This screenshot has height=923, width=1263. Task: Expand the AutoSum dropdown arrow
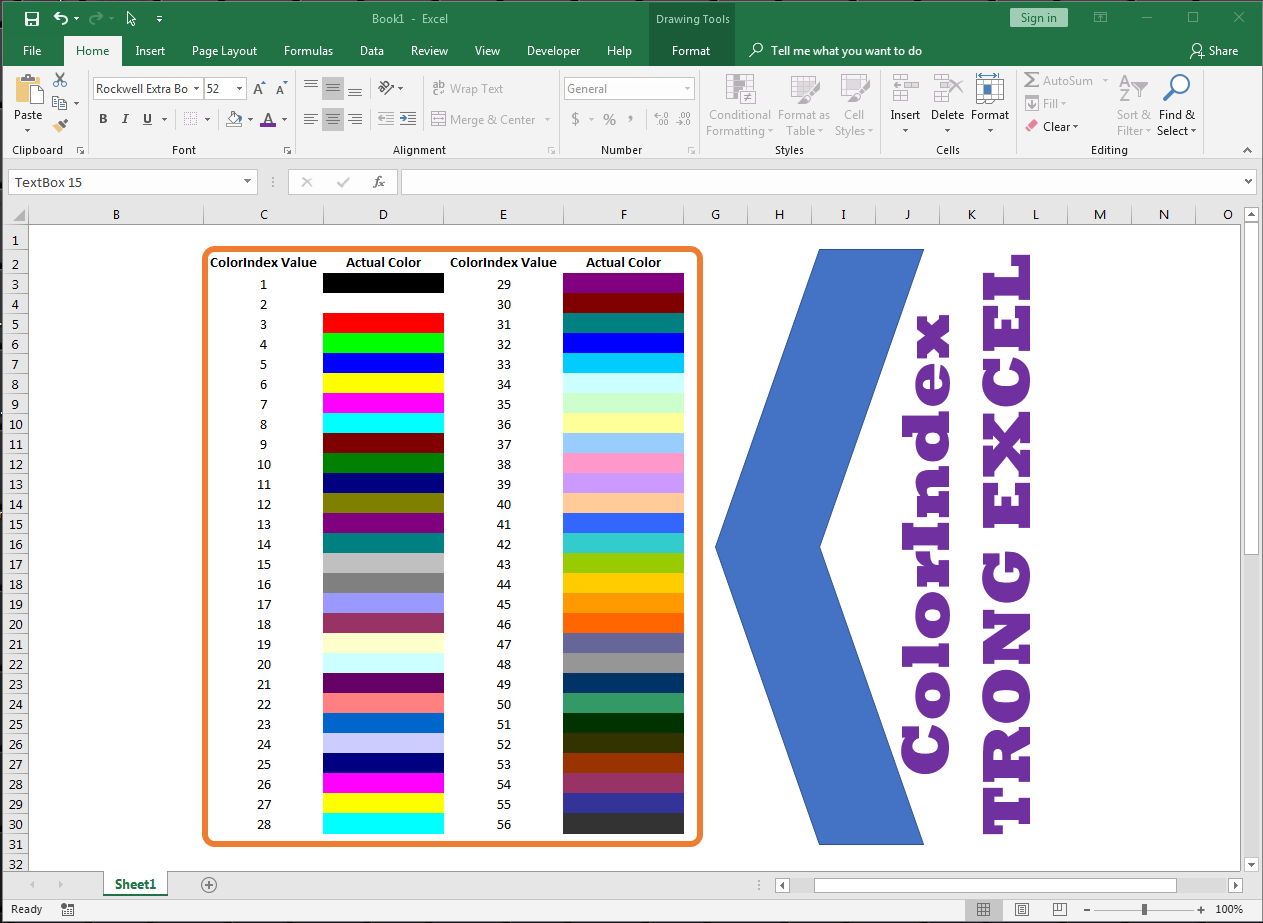click(x=1105, y=81)
